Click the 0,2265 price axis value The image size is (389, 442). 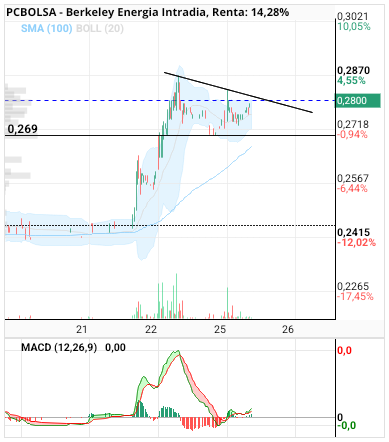pyautogui.click(x=353, y=286)
